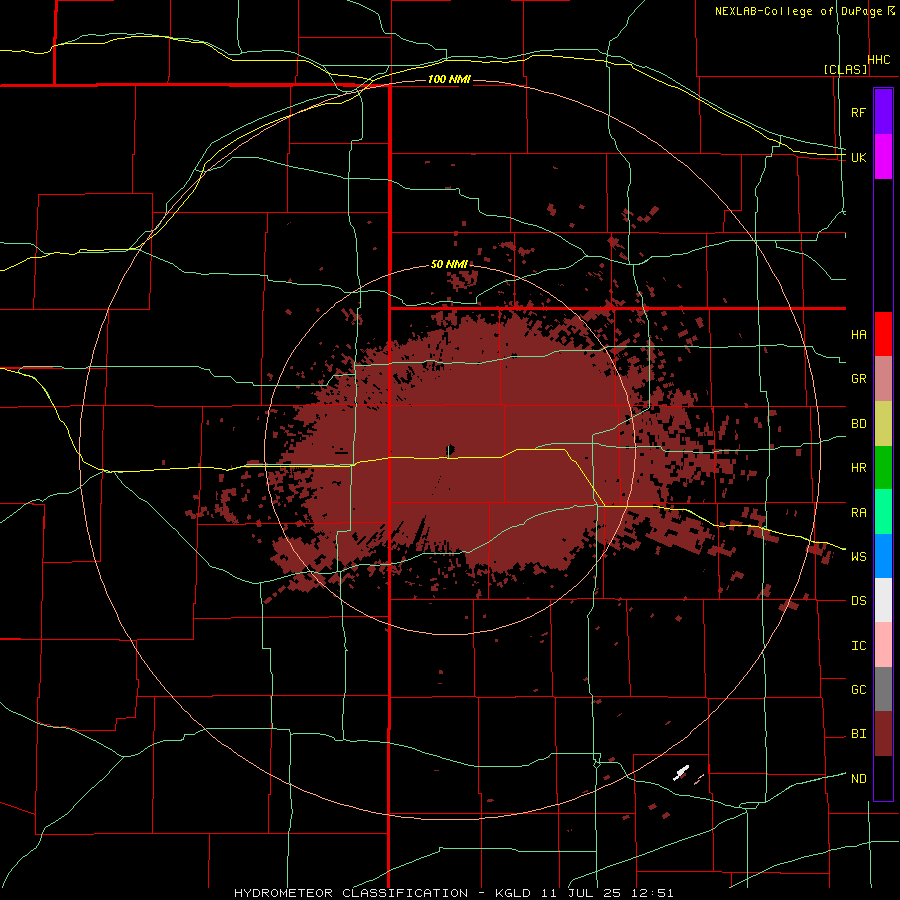Click the UK legend label

click(x=858, y=157)
